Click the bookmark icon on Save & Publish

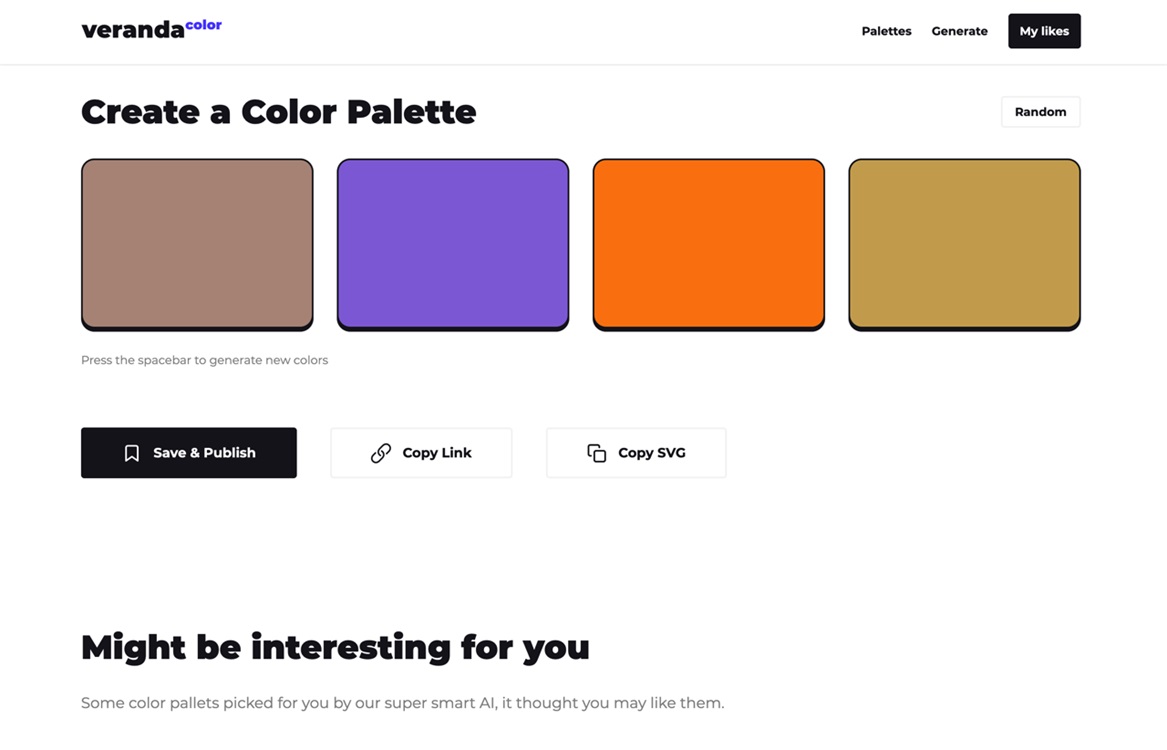(x=132, y=453)
